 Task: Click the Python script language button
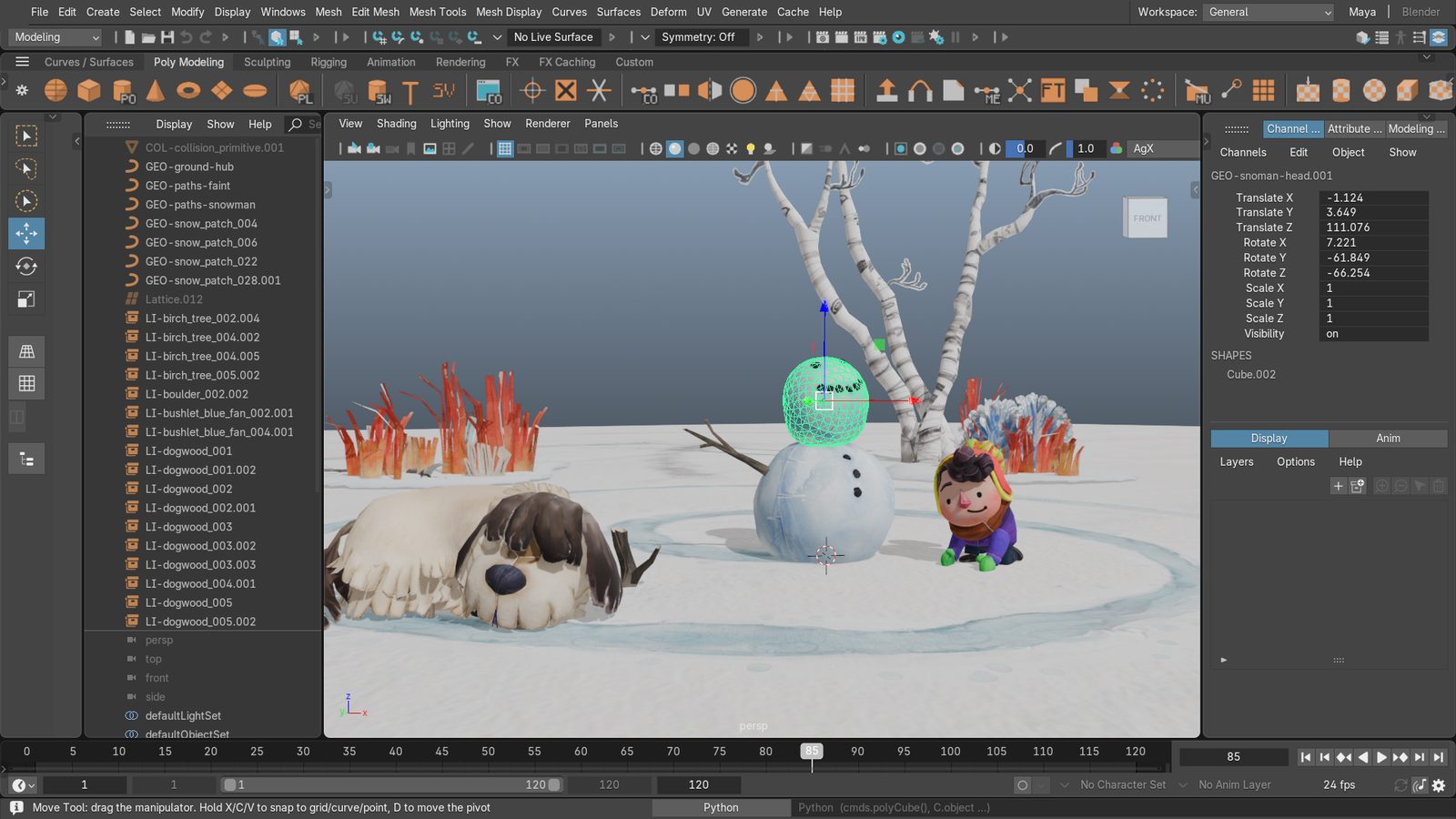pos(721,807)
